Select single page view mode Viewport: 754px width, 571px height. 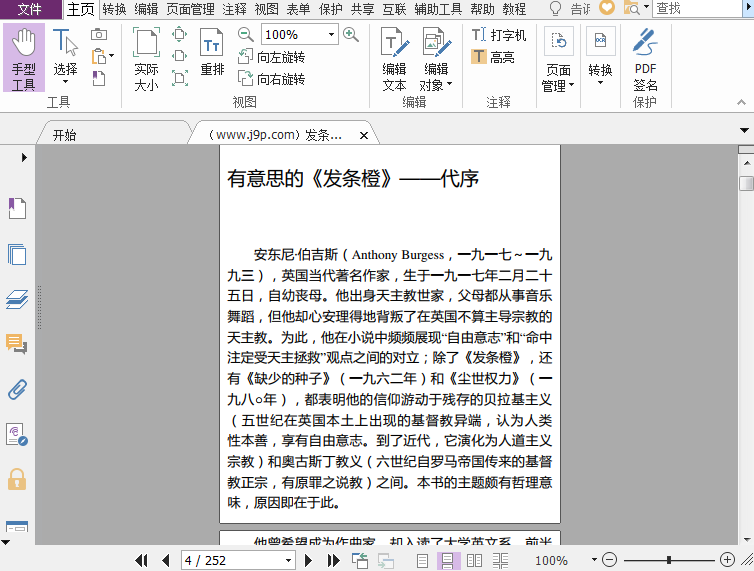(x=422, y=560)
